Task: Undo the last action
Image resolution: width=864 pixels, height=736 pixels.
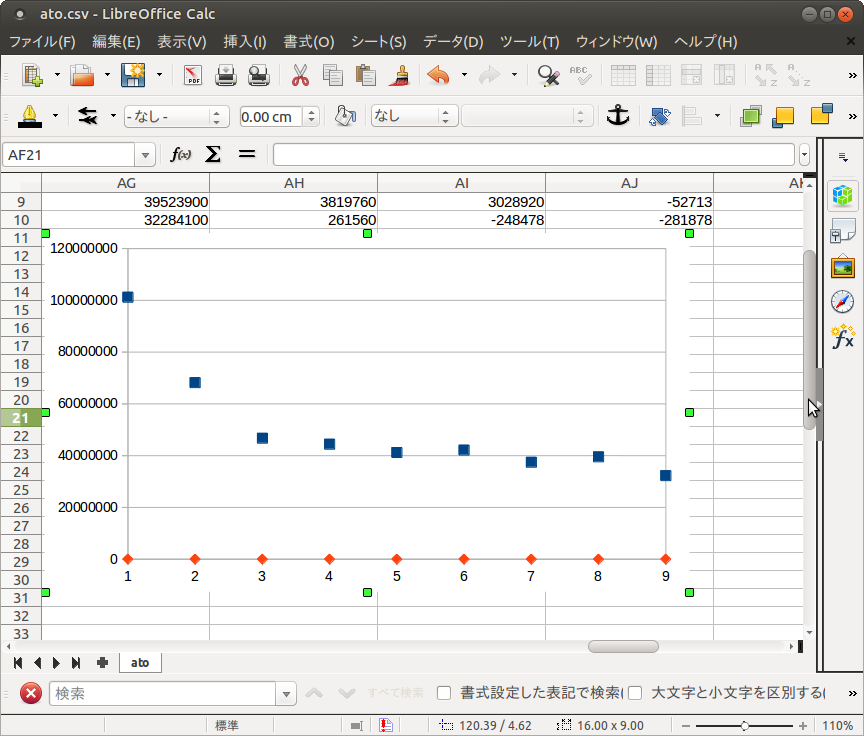Action: [439, 75]
